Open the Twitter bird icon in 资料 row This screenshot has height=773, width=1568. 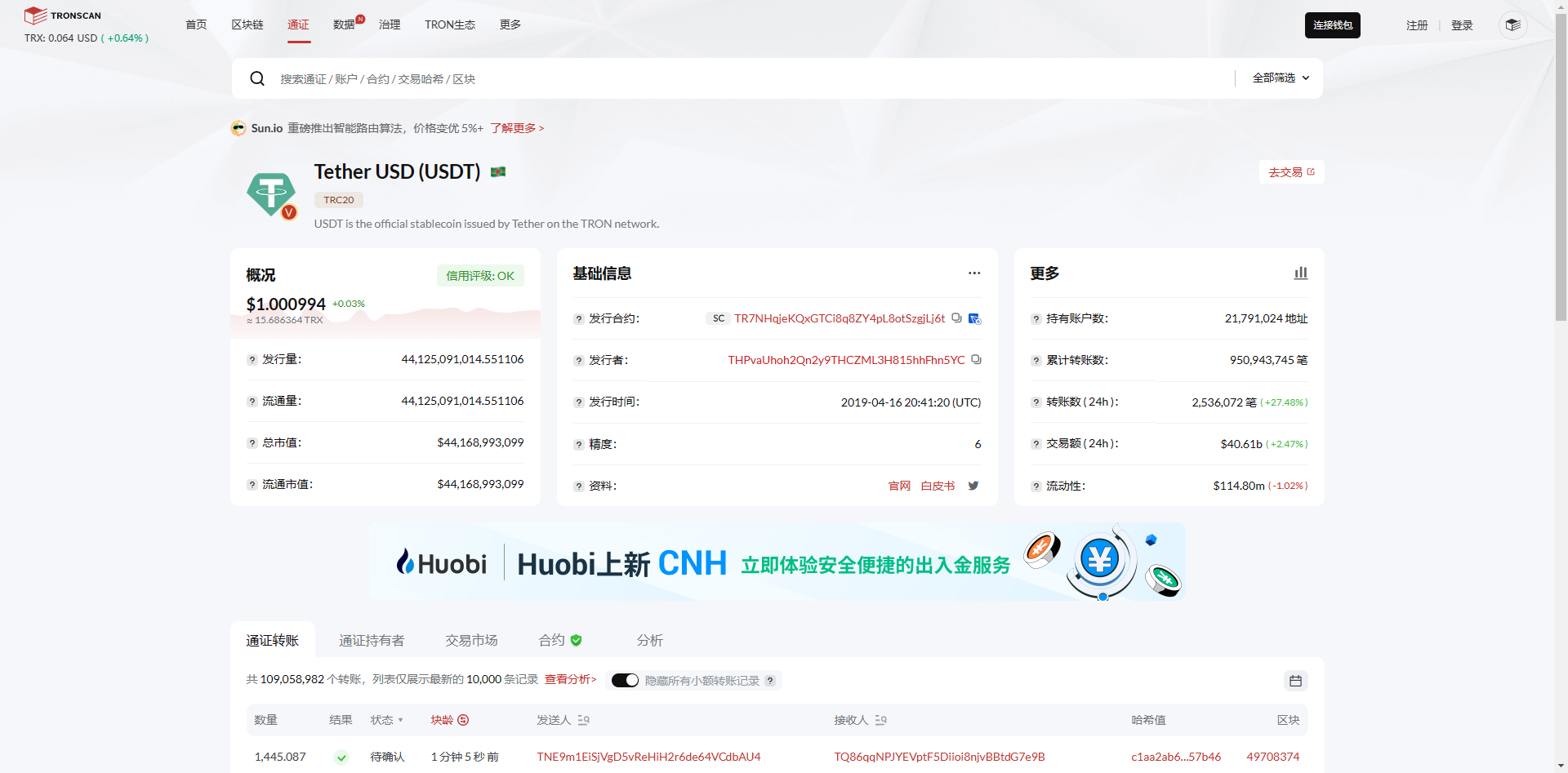pos(973,486)
